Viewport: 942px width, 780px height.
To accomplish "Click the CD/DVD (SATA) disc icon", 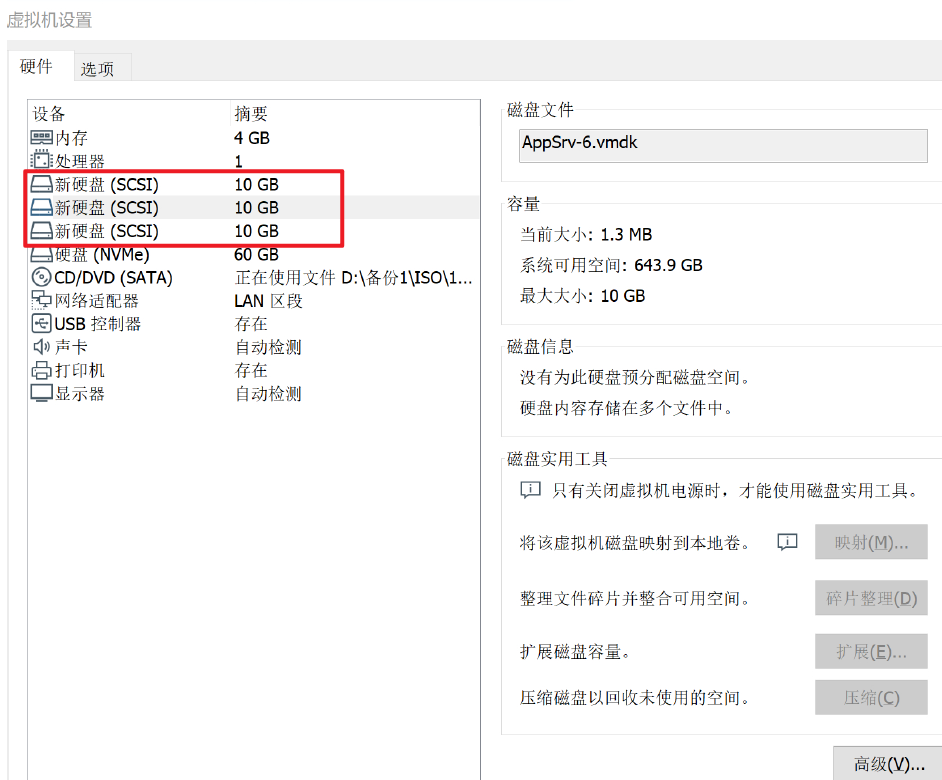I will [x=41, y=277].
